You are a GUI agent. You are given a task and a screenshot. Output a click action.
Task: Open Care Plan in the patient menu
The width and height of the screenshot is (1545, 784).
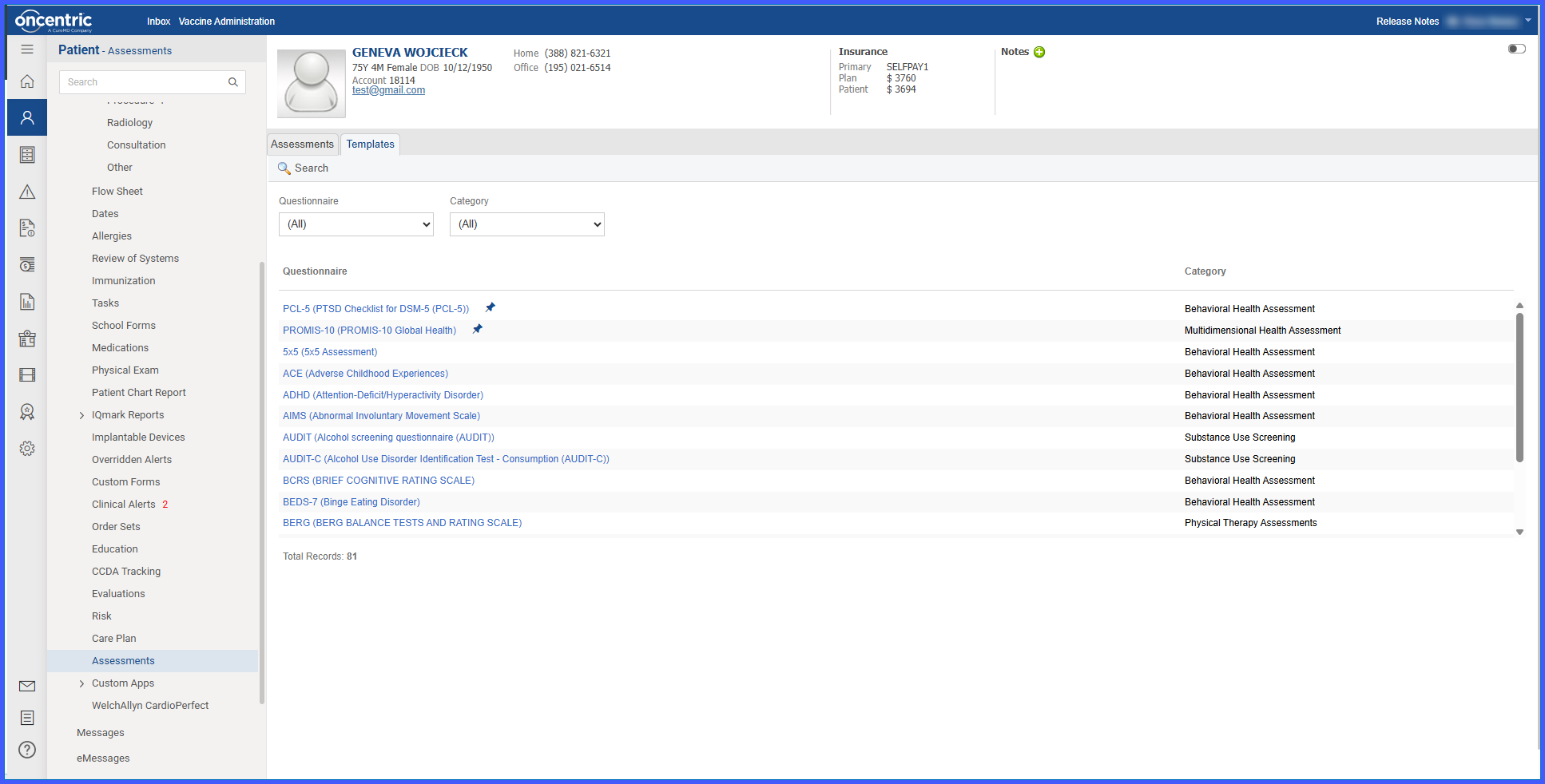pos(113,639)
